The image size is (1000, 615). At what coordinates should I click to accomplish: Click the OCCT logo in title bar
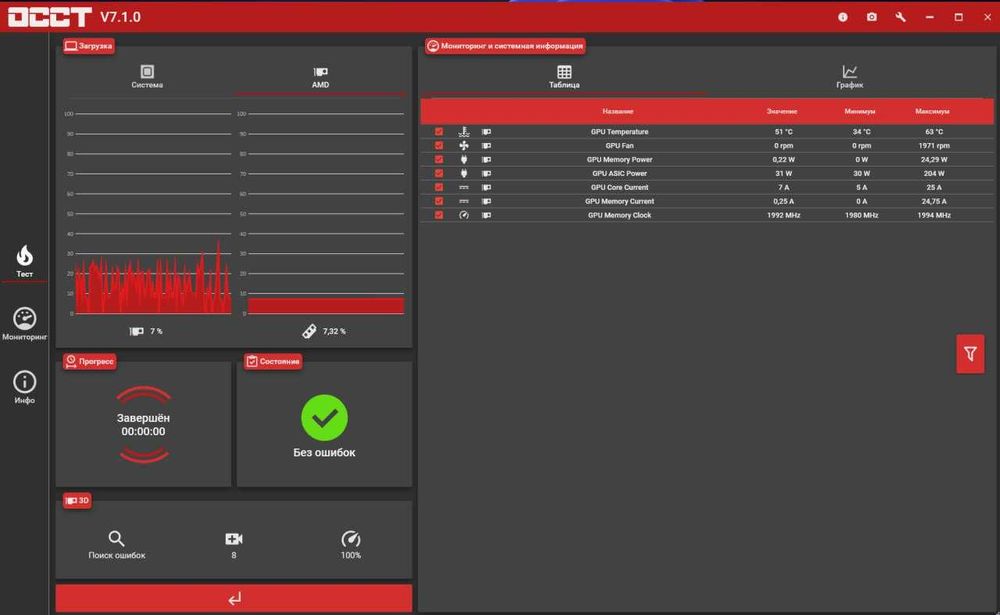tap(49, 17)
